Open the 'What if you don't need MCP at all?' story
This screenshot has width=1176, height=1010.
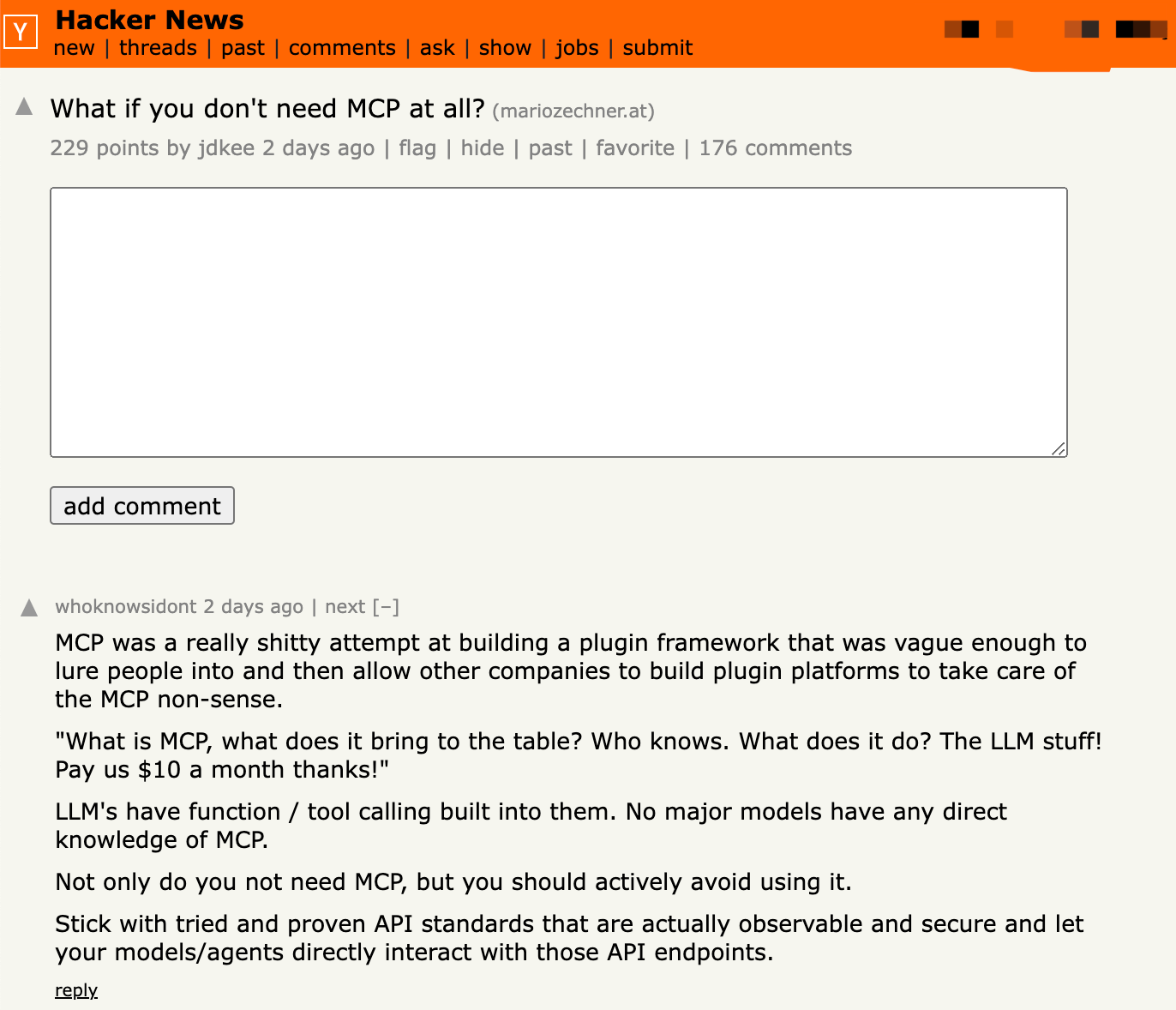[267, 109]
